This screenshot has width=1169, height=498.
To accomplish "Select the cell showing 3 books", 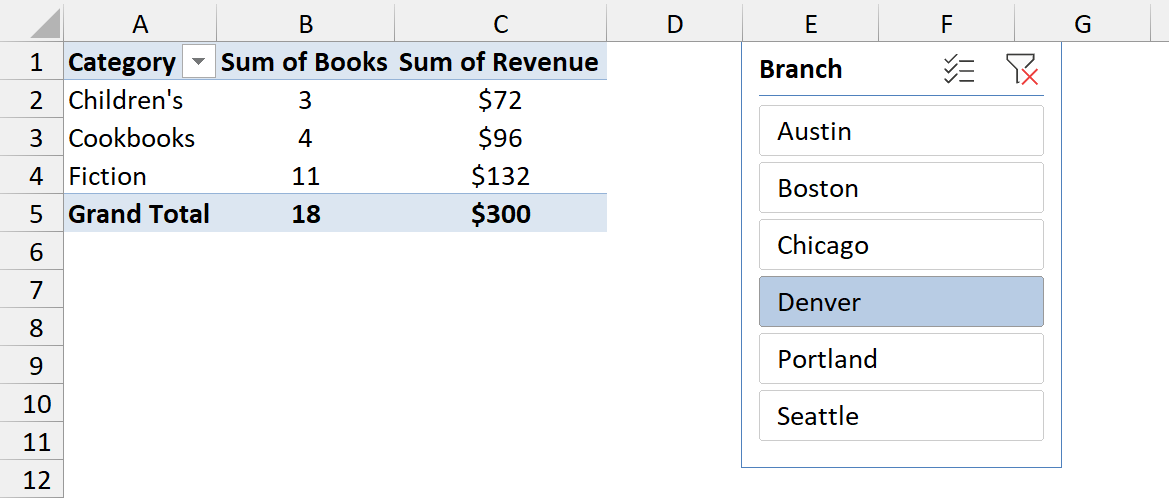I will [x=306, y=100].
